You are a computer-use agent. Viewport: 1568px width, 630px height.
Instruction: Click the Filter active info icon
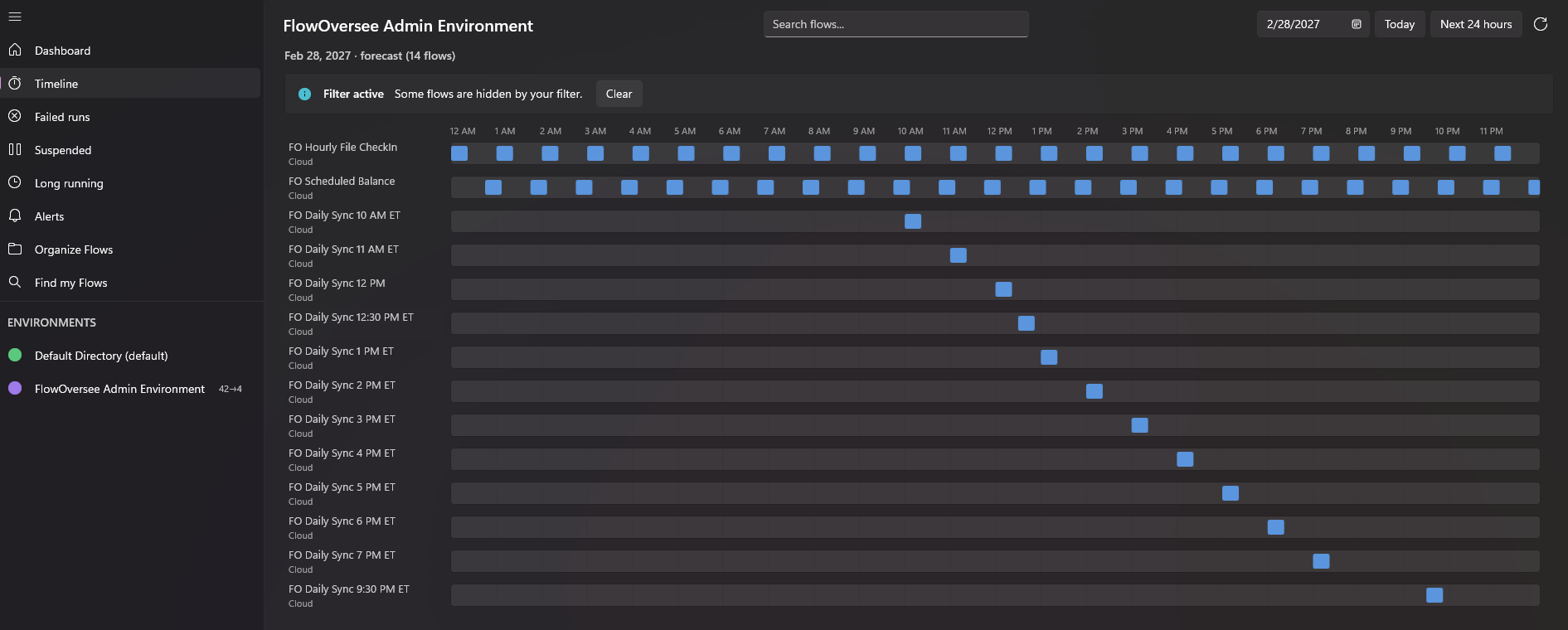pyautogui.click(x=304, y=94)
